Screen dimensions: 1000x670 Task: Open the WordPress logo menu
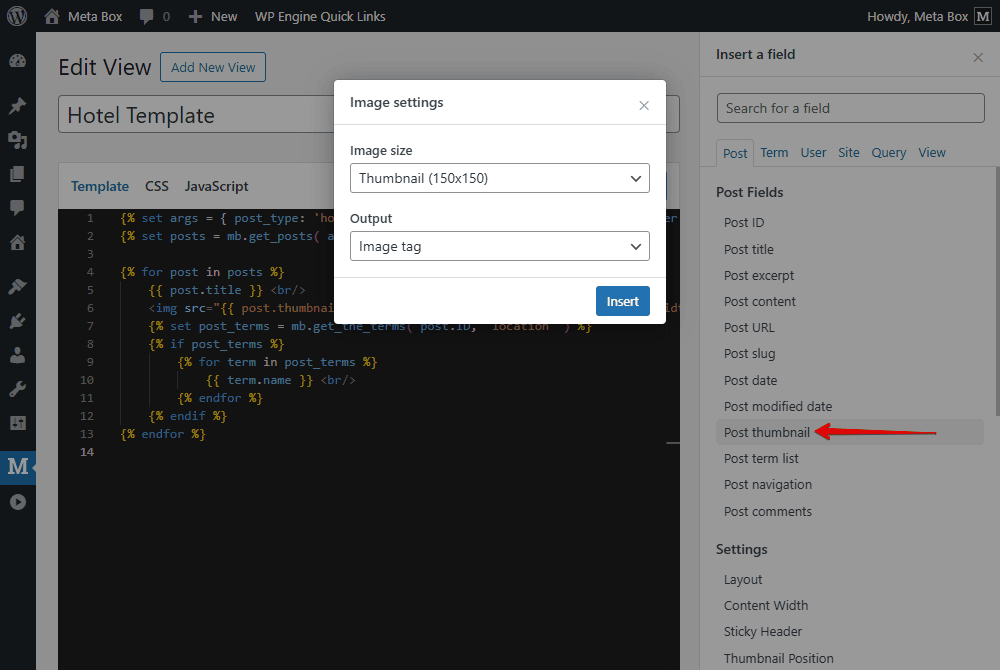pos(17,16)
